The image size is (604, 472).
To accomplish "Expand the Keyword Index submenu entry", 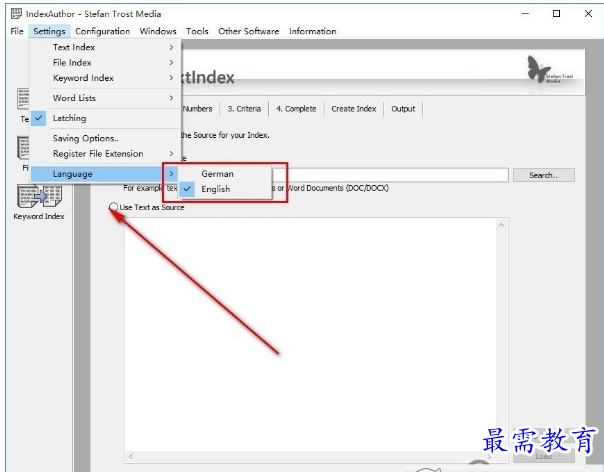I will tap(105, 78).
